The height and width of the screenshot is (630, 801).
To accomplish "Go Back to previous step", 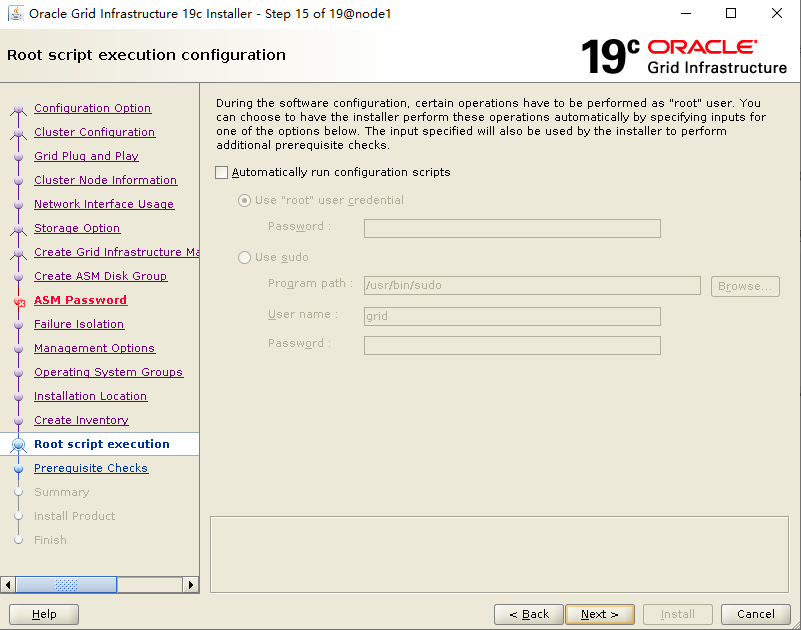I will (x=529, y=614).
